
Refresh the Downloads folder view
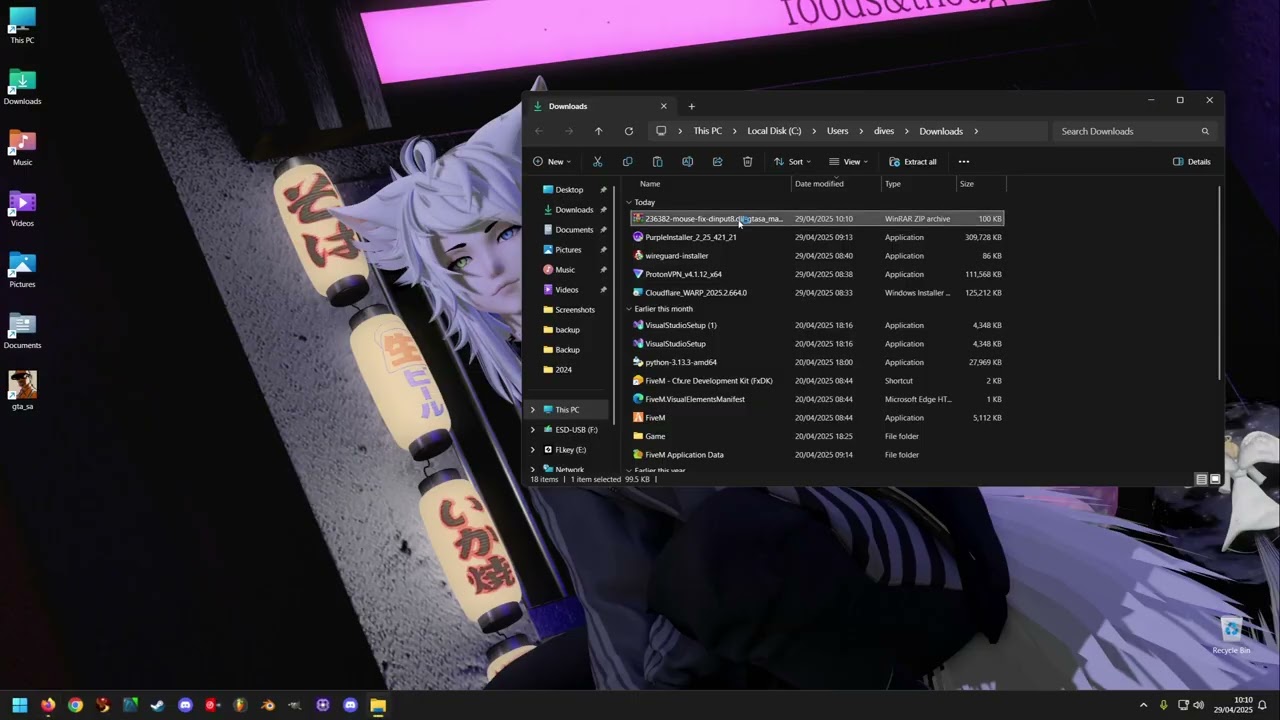tap(628, 131)
